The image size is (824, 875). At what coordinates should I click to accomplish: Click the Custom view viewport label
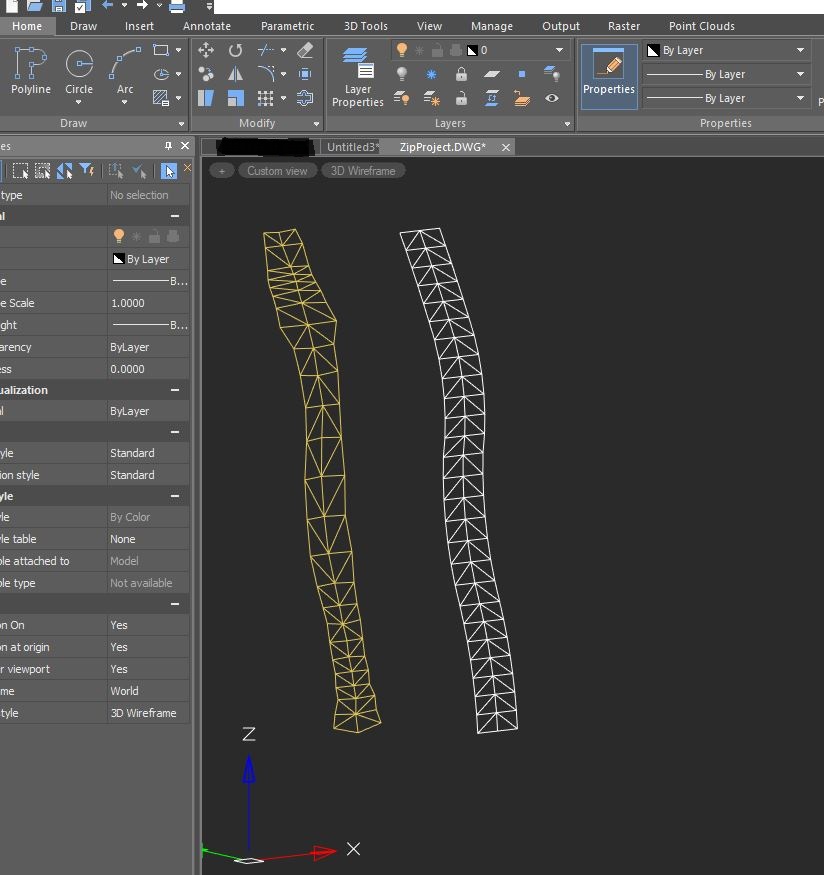point(277,171)
